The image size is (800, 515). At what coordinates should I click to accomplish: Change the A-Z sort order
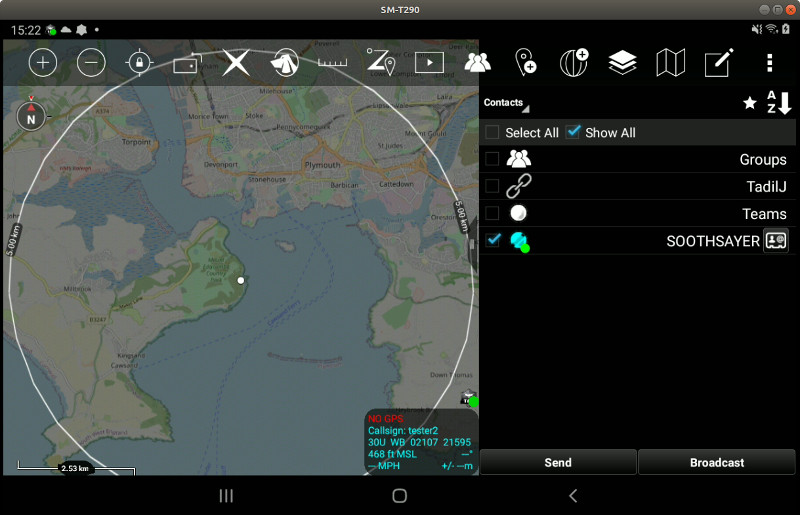point(779,103)
